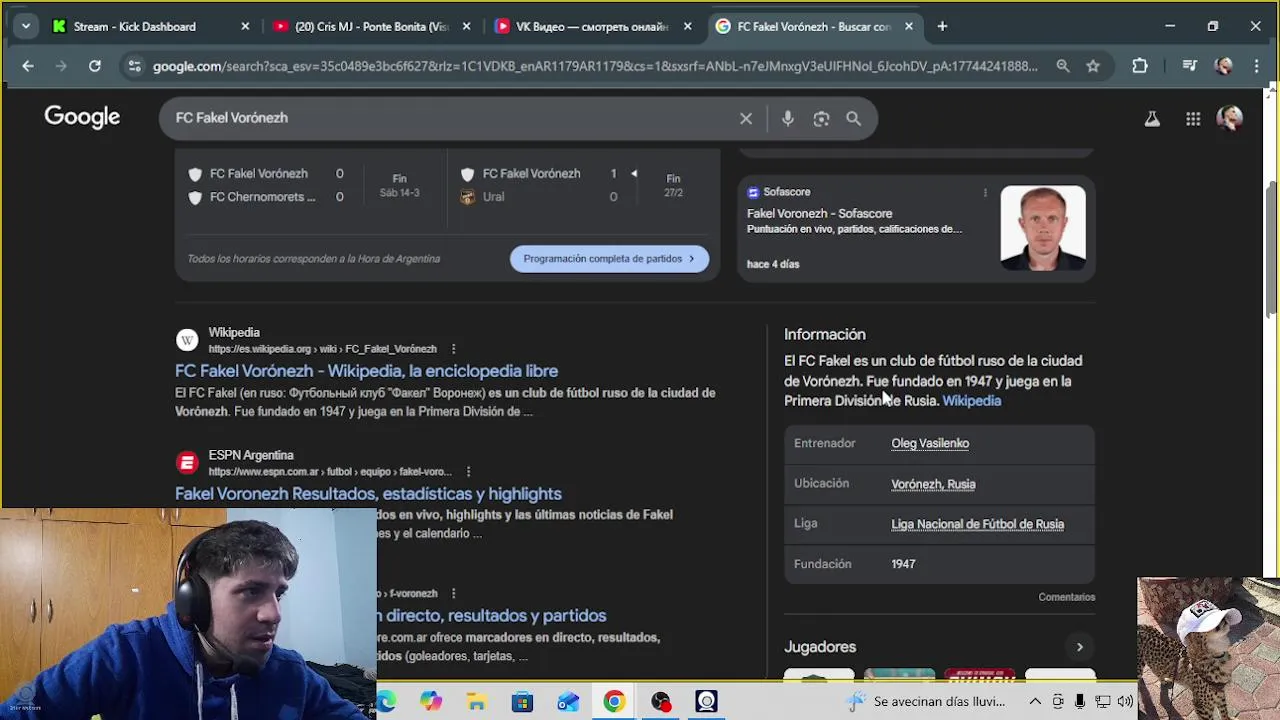Open a new browser tab
Viewport: 1280px width, 720px height.
942,27
